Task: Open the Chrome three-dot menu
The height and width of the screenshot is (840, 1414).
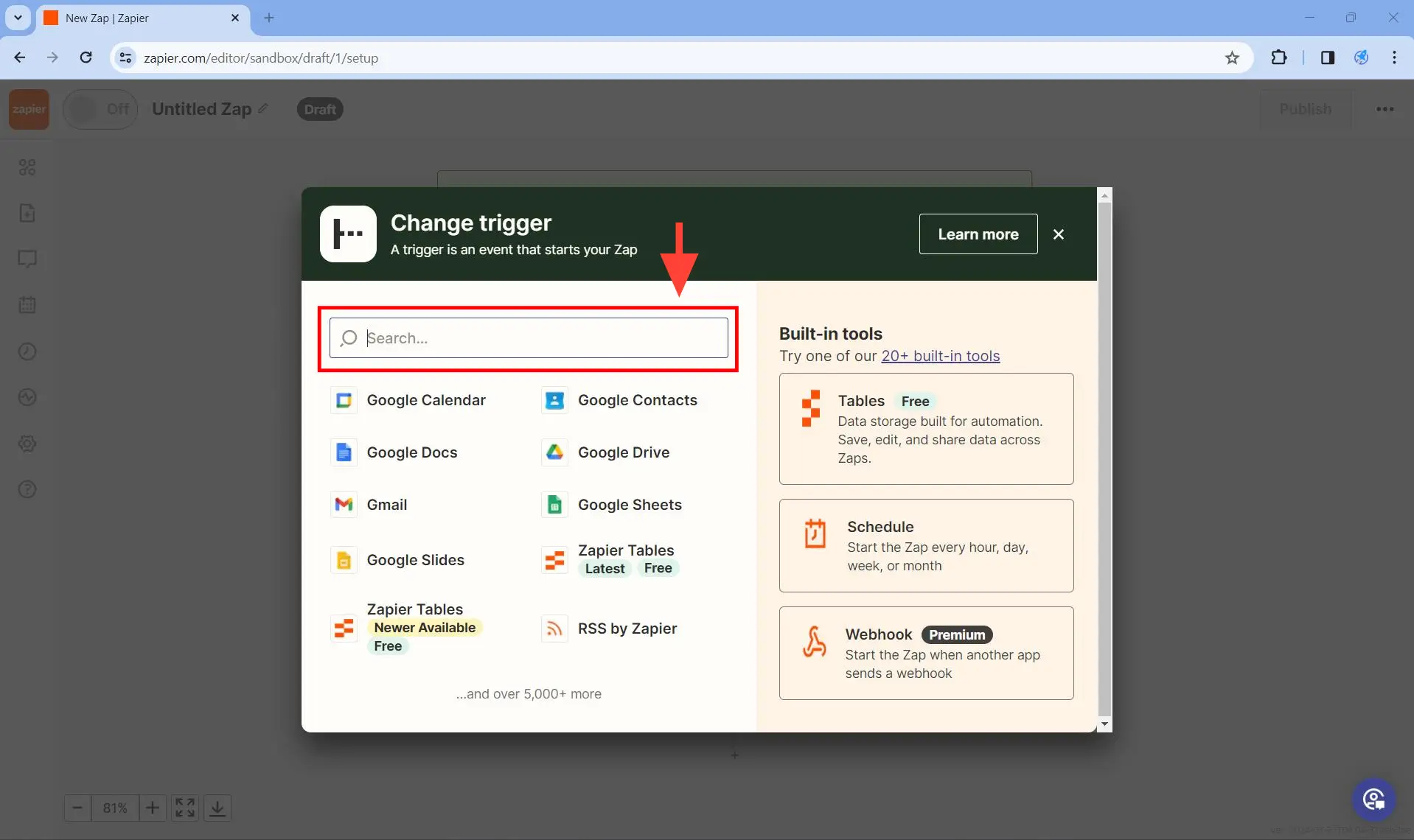Action: (x=1394, y=57)
